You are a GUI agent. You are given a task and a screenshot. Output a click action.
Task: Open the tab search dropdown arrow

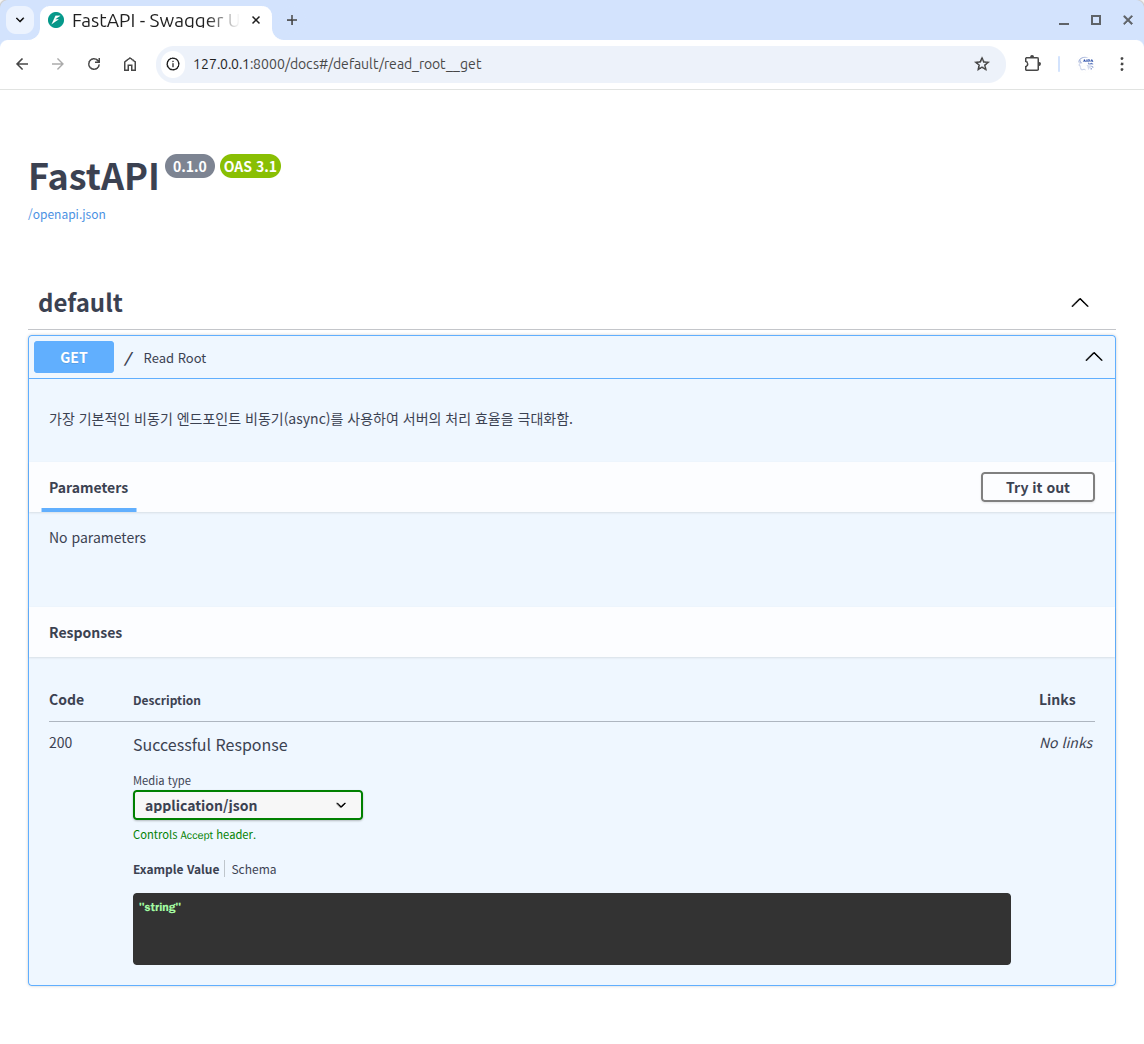(x=20, y=20)
